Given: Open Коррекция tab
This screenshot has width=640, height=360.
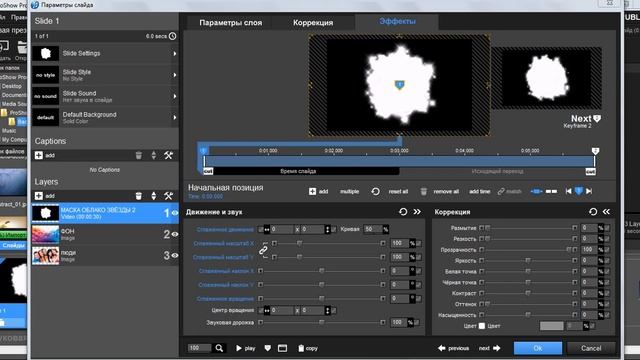Looking at the screenshot, I should coord(313,23).
